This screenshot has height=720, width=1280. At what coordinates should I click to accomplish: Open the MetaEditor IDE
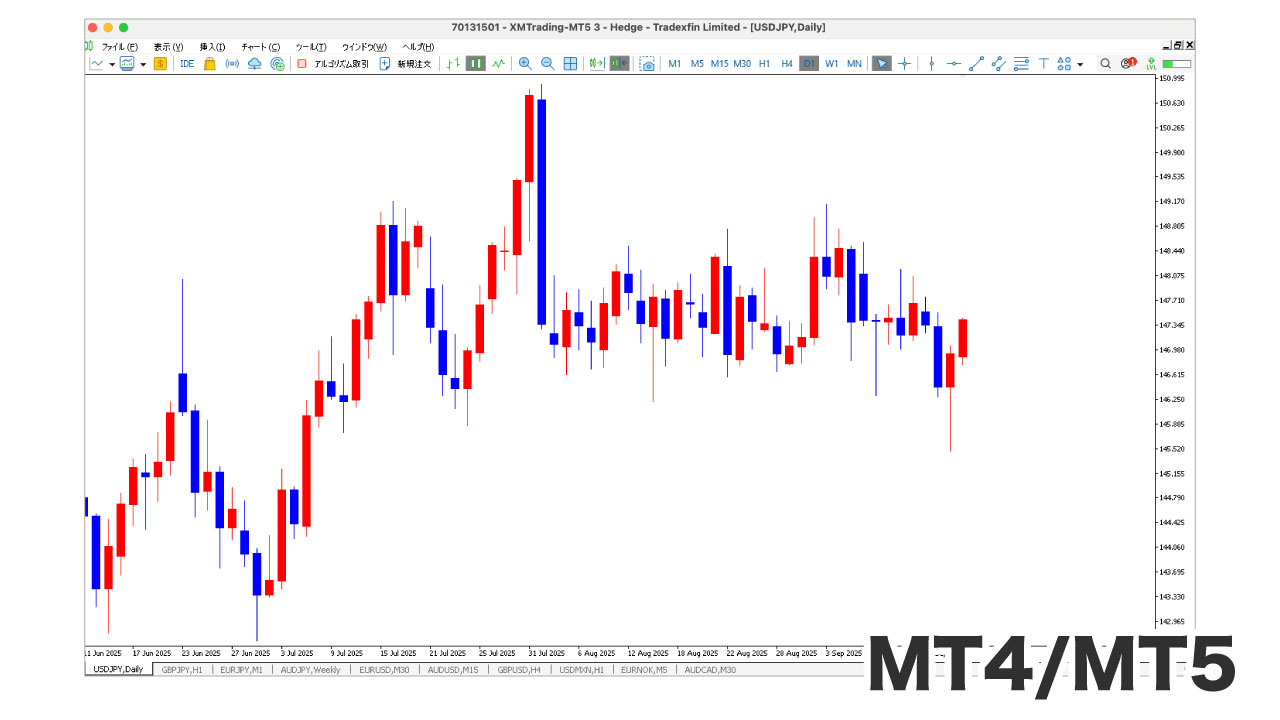pos(187,64)
